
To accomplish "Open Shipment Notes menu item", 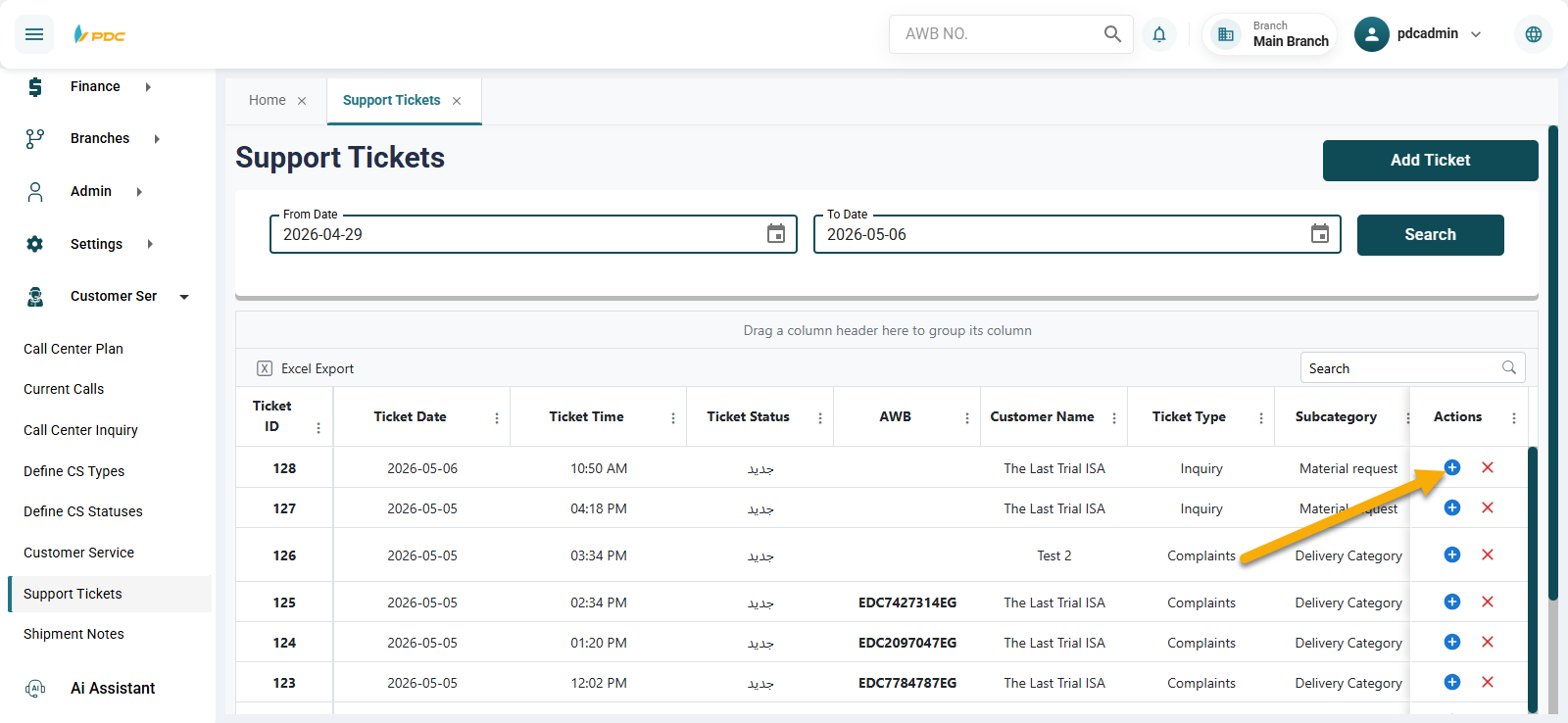I will [73, 634].
